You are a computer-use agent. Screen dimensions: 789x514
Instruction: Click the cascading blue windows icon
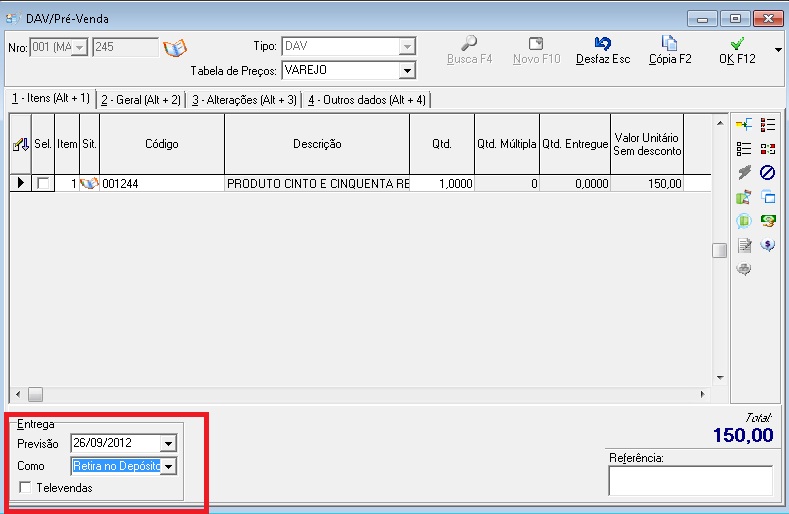[x=768, y=197]
